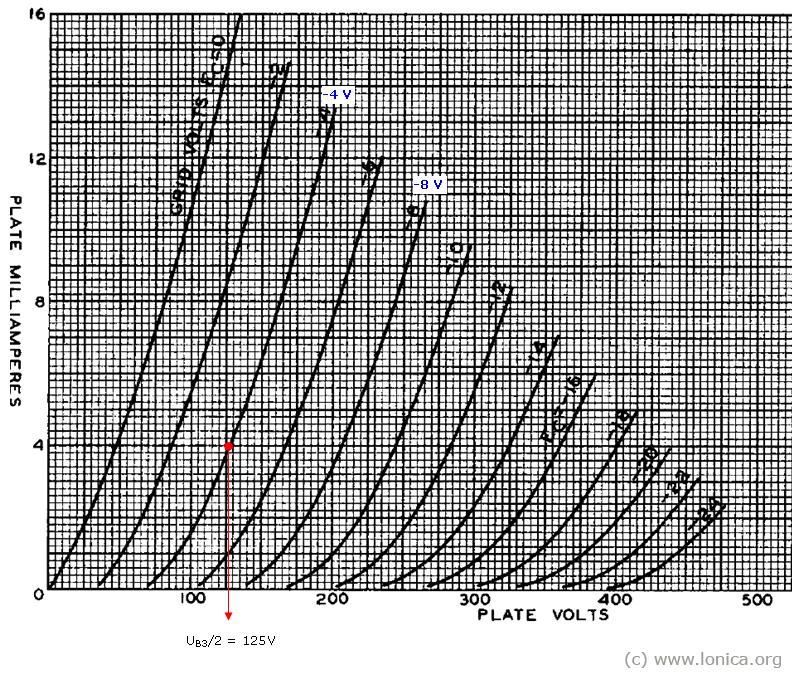The width and height of the screenshot is (792, 678).
Task: Click the blue "-4 V" curve label
Action: pyautogui.click(x=337, y=94)
